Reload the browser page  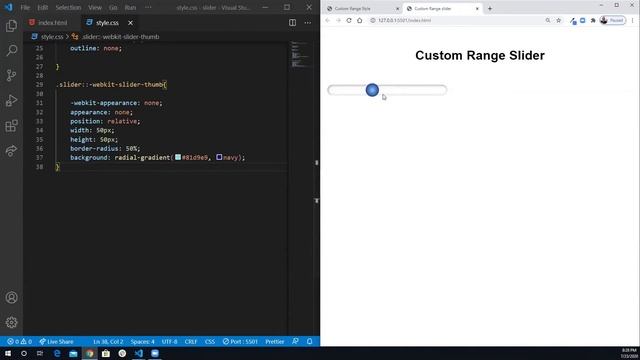[349, 20]
